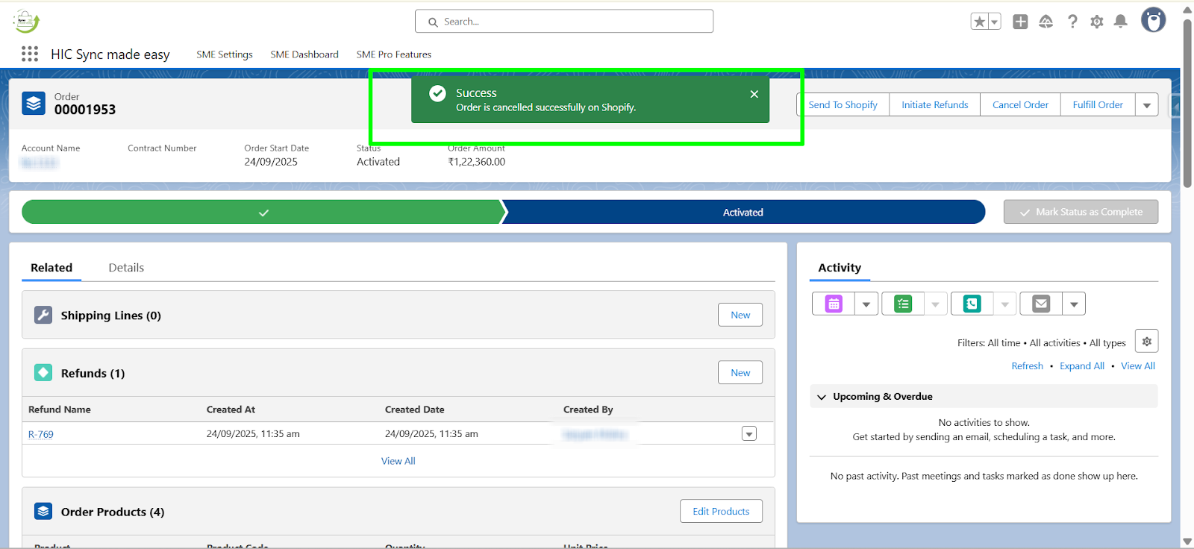
Task: Open the dropdown next to the event icon
Action: [x=867, y=304]
